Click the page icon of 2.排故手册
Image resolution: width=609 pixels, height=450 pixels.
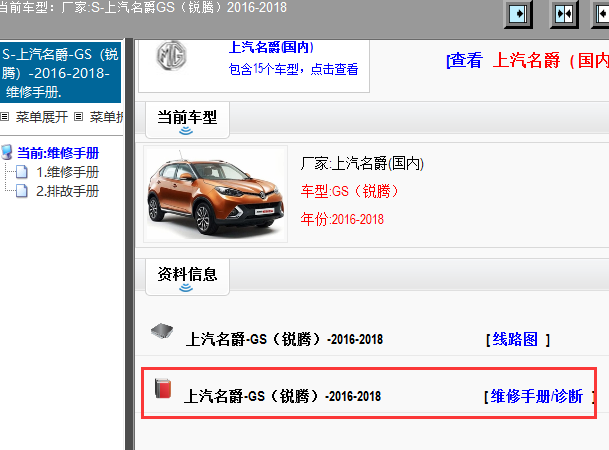tap(22, 191)
